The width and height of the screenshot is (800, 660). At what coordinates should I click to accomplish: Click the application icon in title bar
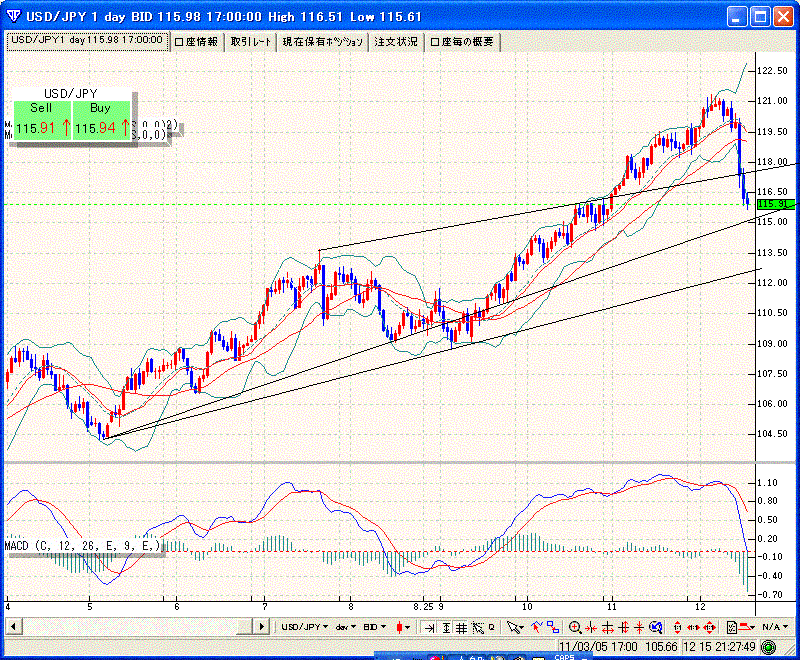pyautogui.click(x=12, y=16)
